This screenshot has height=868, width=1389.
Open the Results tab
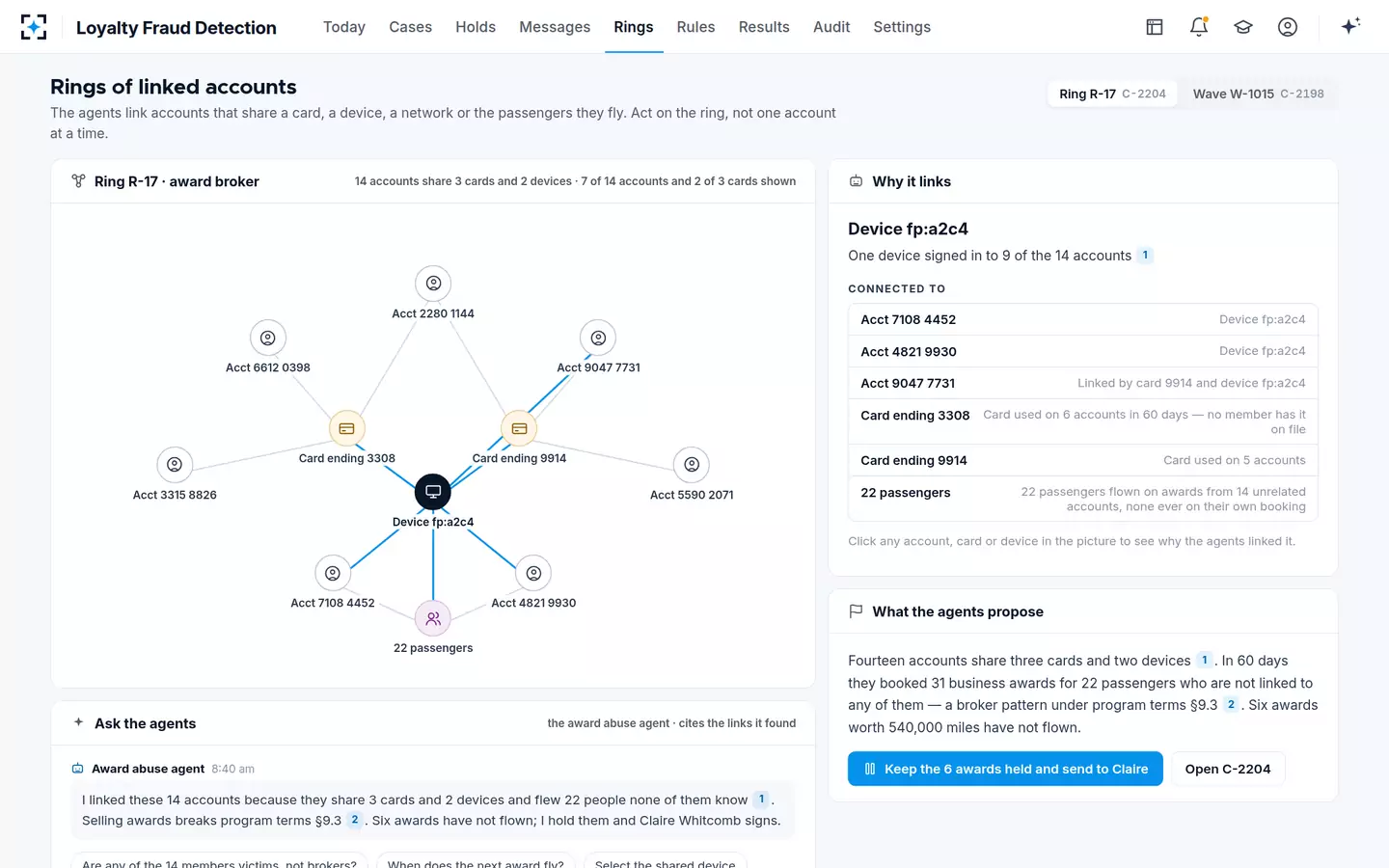pos(764,27)
